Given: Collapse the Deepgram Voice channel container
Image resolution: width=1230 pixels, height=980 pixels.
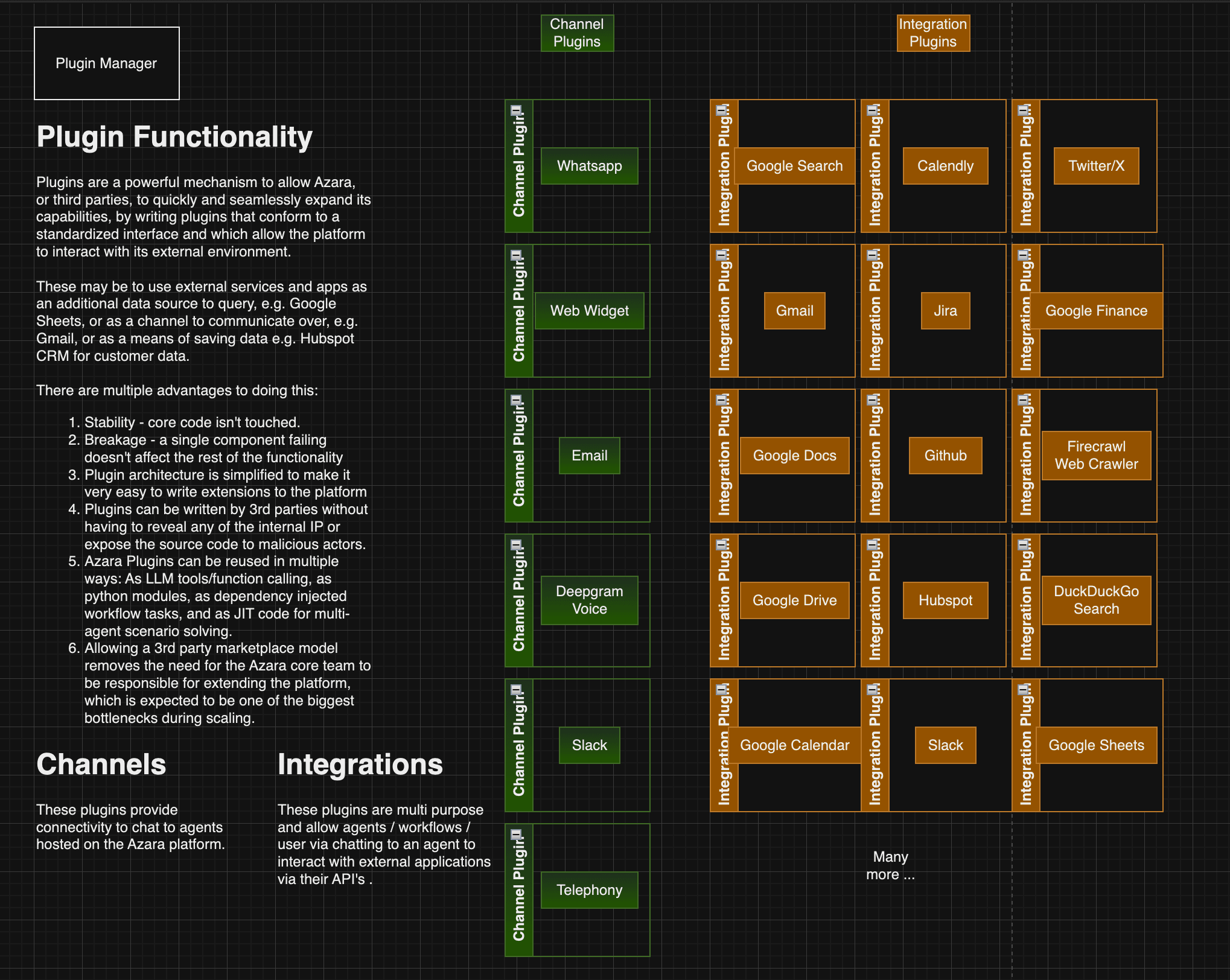Looking at the screenshot, I should [516, 545].
